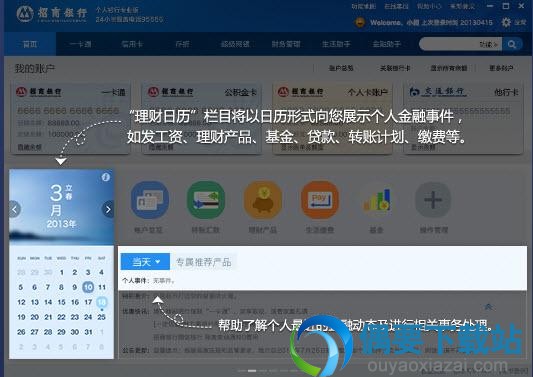Open the 理财产品 piggy bank icon
The image size is (533, 377).
[x=262, y=200]
